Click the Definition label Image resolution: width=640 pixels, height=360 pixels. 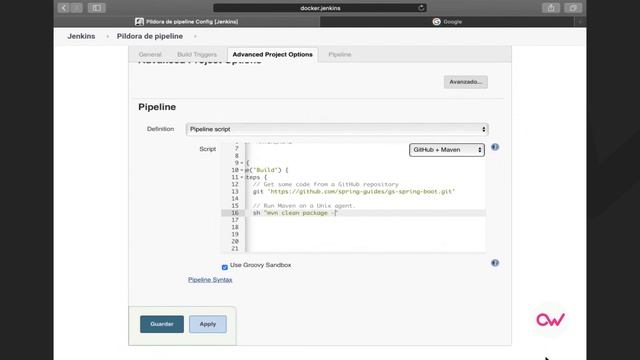(x=160, y=129)
